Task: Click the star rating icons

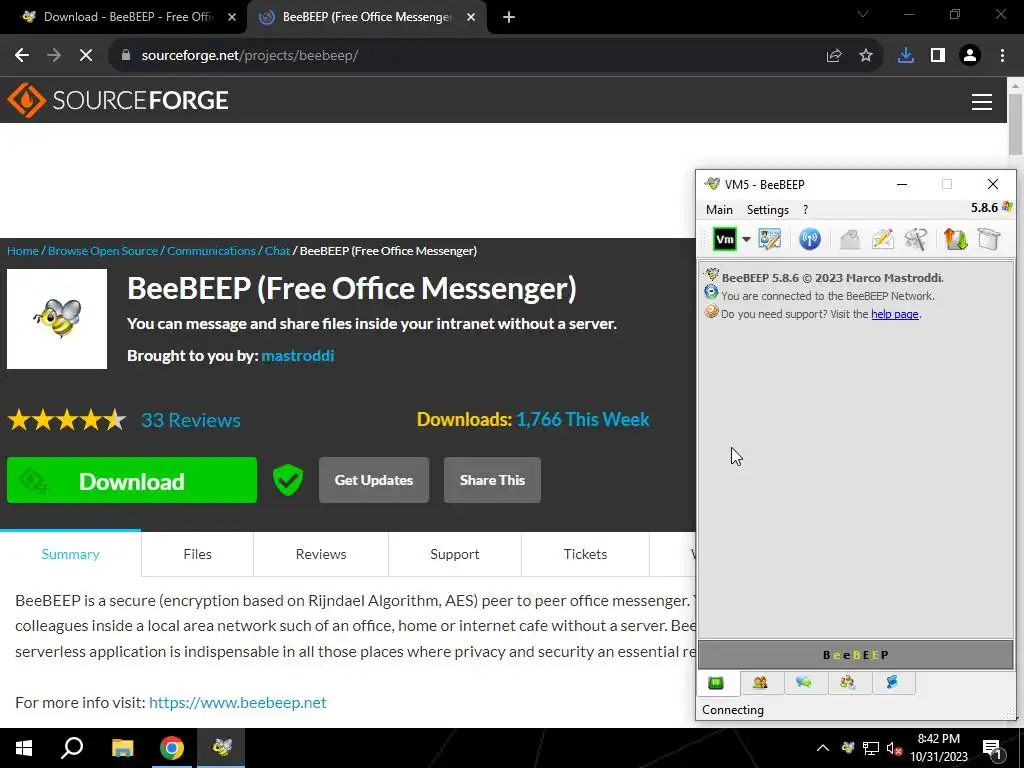Action: point(67,420)
